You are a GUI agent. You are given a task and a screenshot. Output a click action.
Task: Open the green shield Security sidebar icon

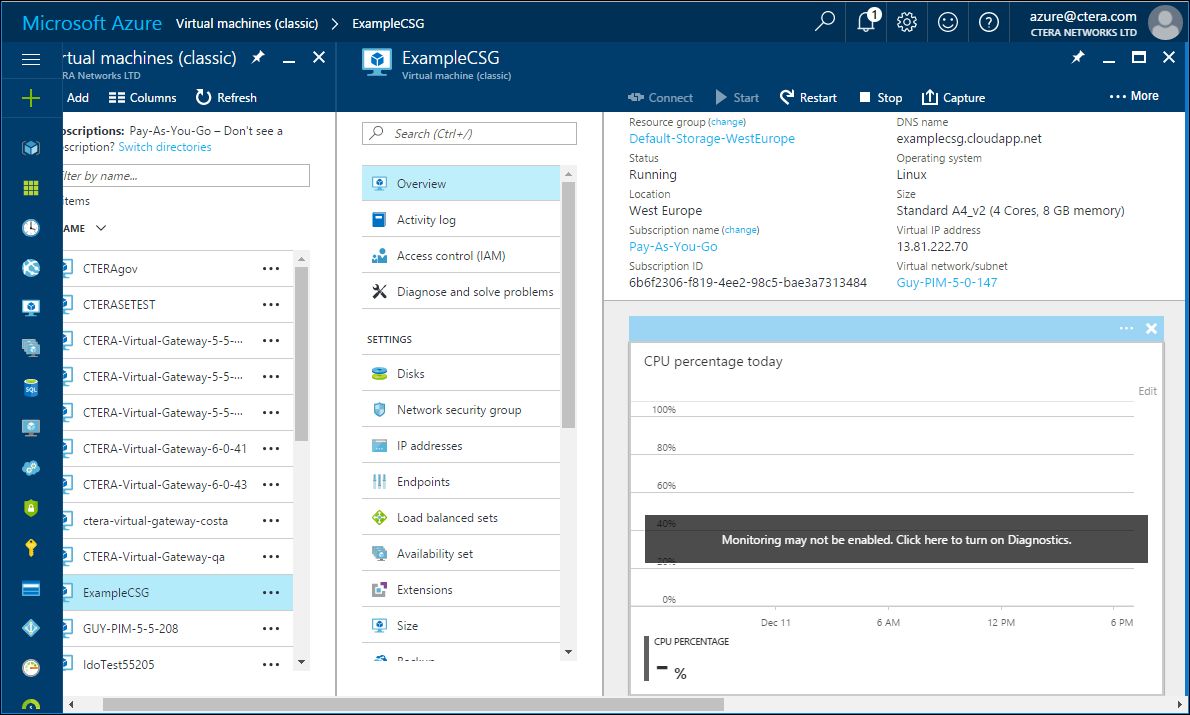31,507
